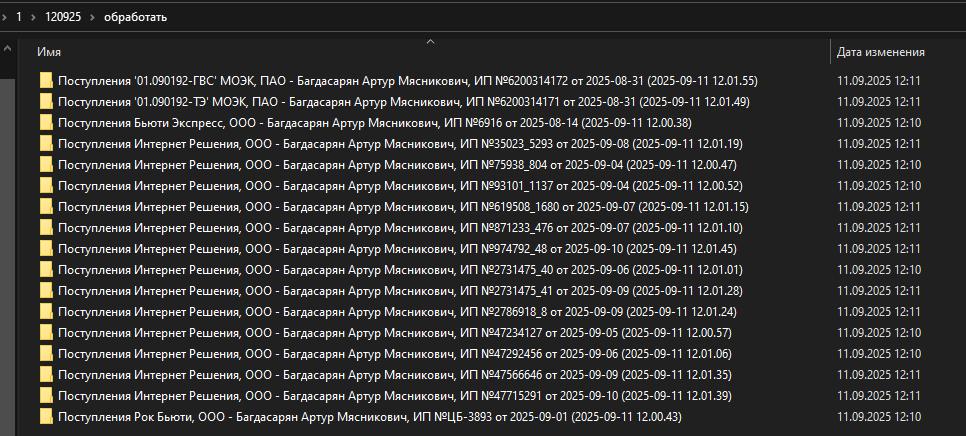Sort by Дата изменения column header
The width and height of the screenshot is (966, 436).
tap(880, 52)
